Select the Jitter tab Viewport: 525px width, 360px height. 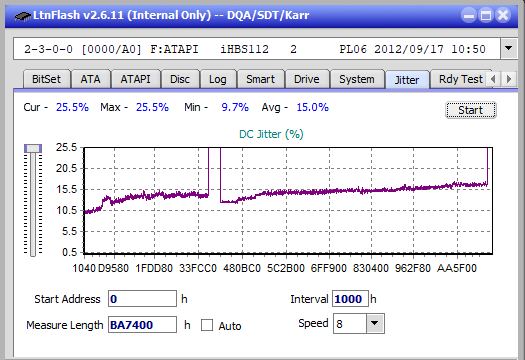tap(407, 80)
